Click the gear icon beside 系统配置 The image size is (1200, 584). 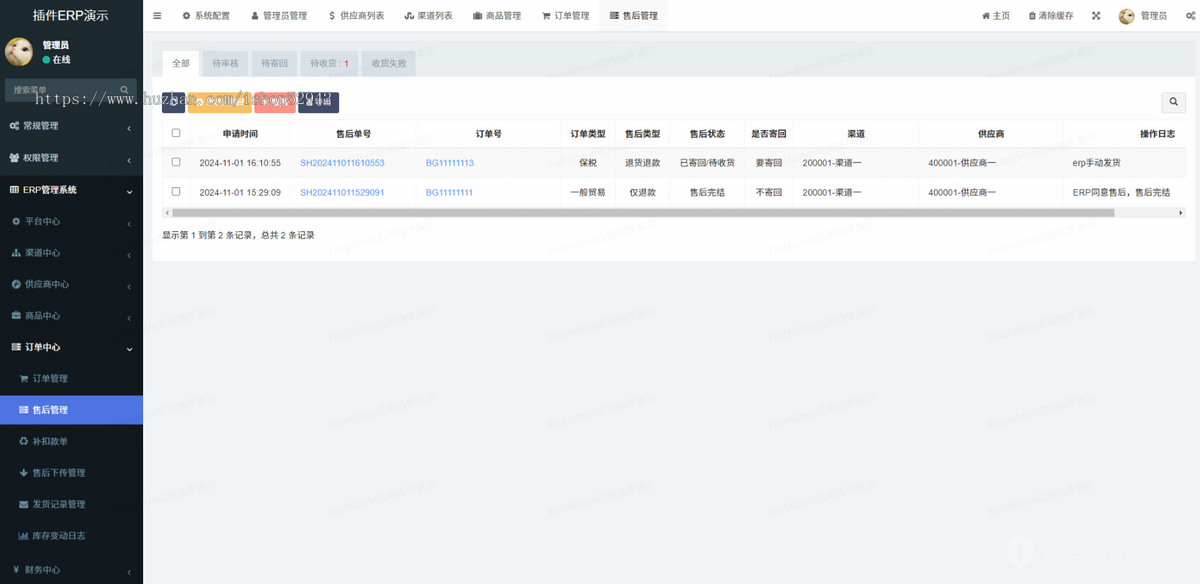(x=186, y=16)
